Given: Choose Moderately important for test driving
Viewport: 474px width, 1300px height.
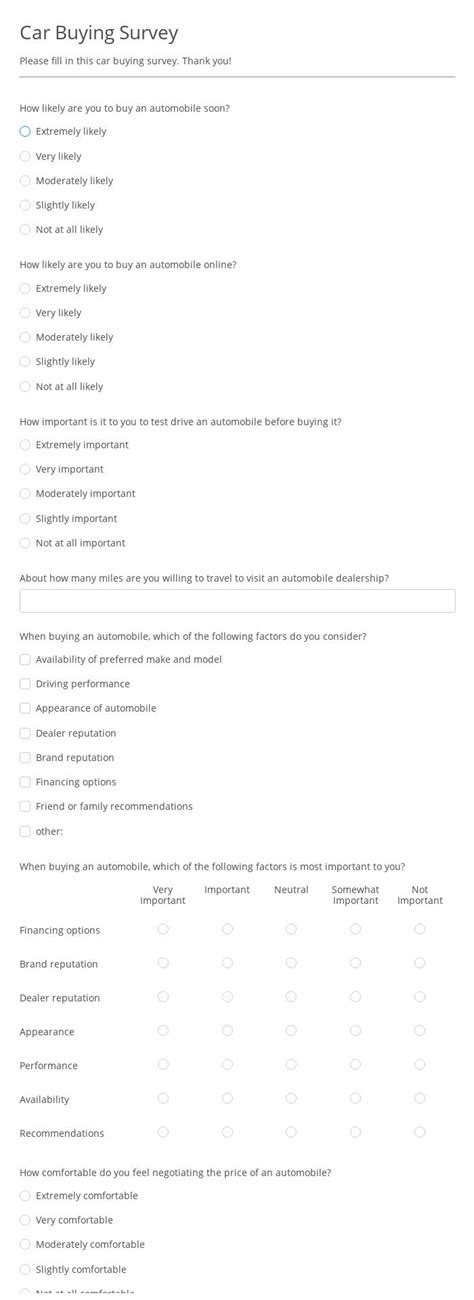Looking at the screenshot, I should point(25,493).
